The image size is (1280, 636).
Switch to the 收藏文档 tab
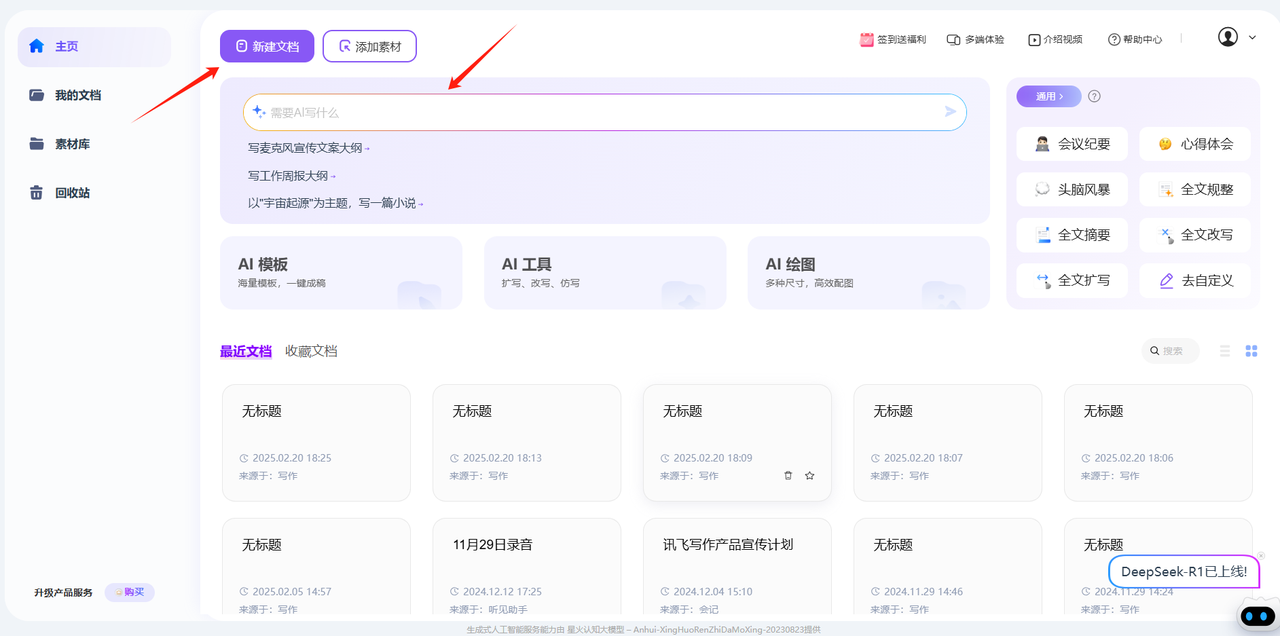coord(311,351)
